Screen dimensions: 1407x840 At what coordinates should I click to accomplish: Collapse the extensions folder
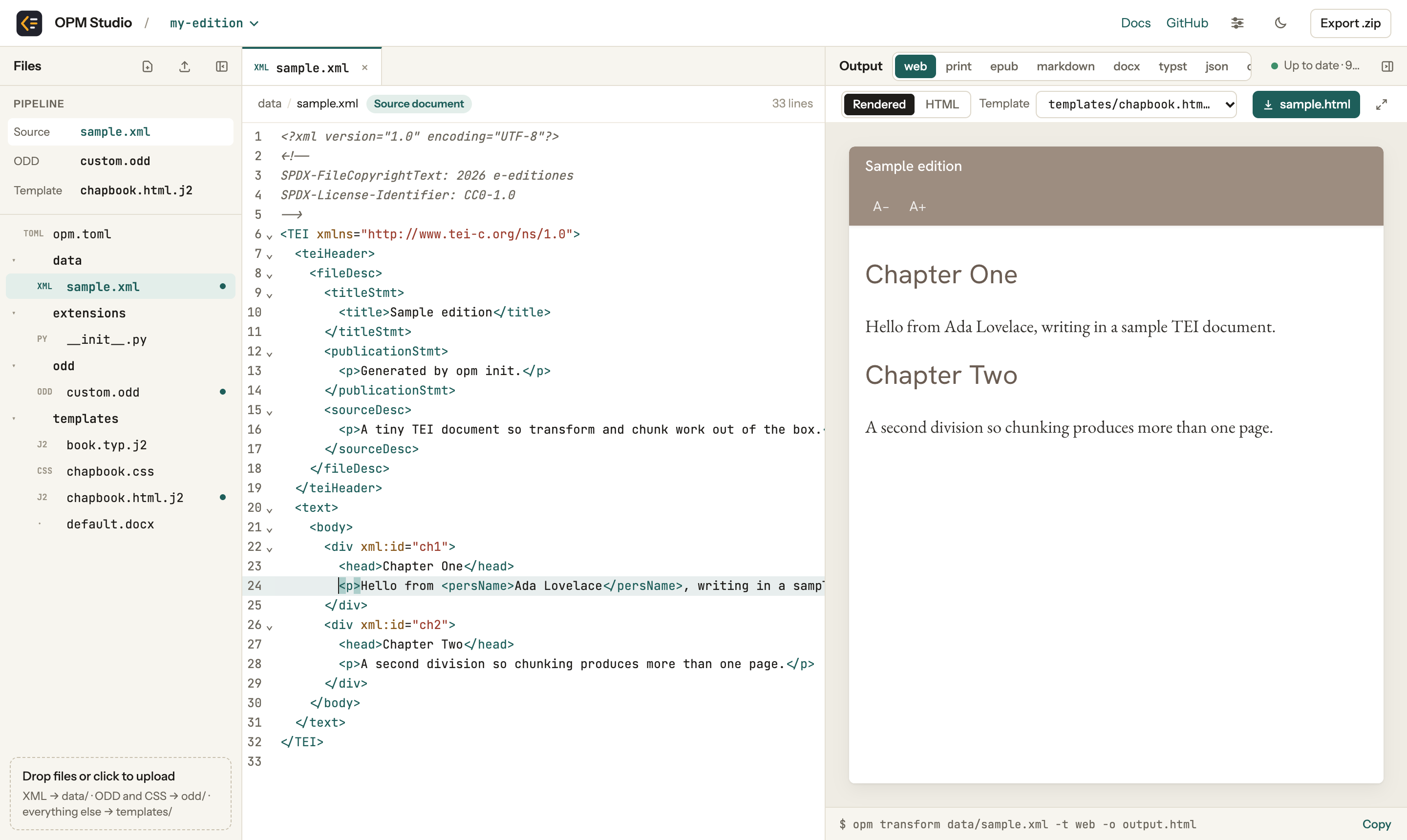click(x=14, y=313)
